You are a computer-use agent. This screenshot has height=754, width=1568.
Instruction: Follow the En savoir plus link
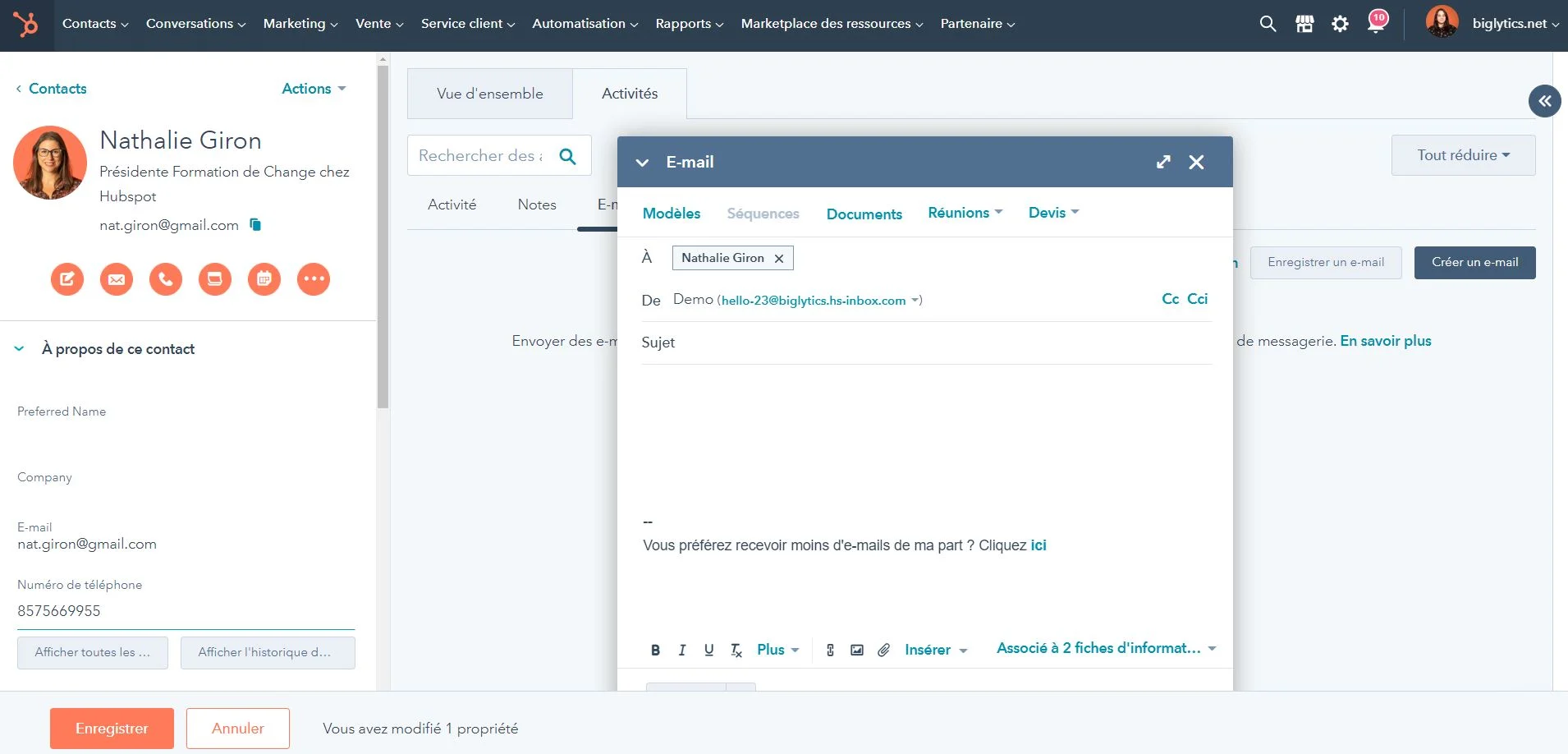tap(1385, 341)
